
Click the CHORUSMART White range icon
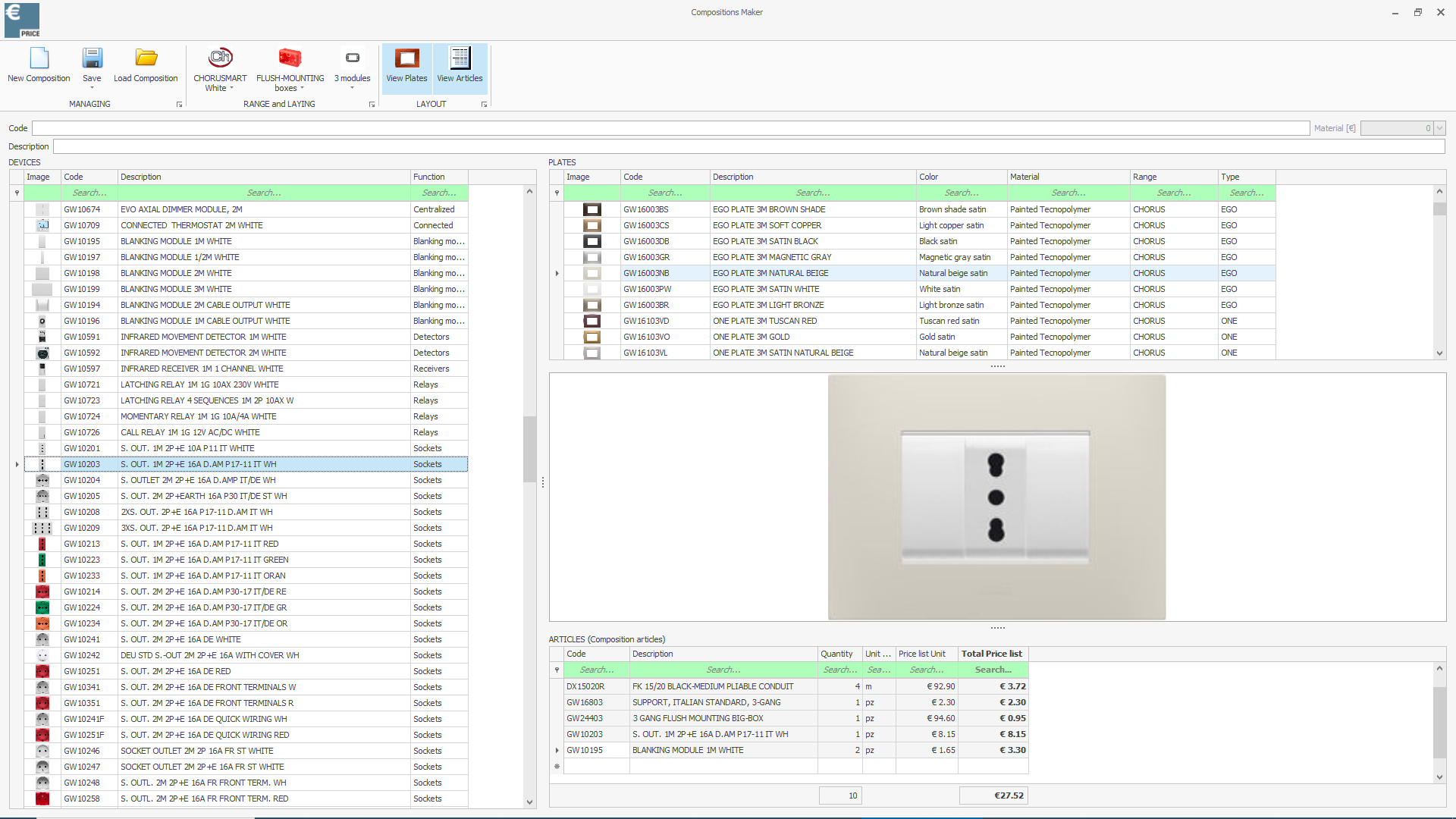click(220, 58)
